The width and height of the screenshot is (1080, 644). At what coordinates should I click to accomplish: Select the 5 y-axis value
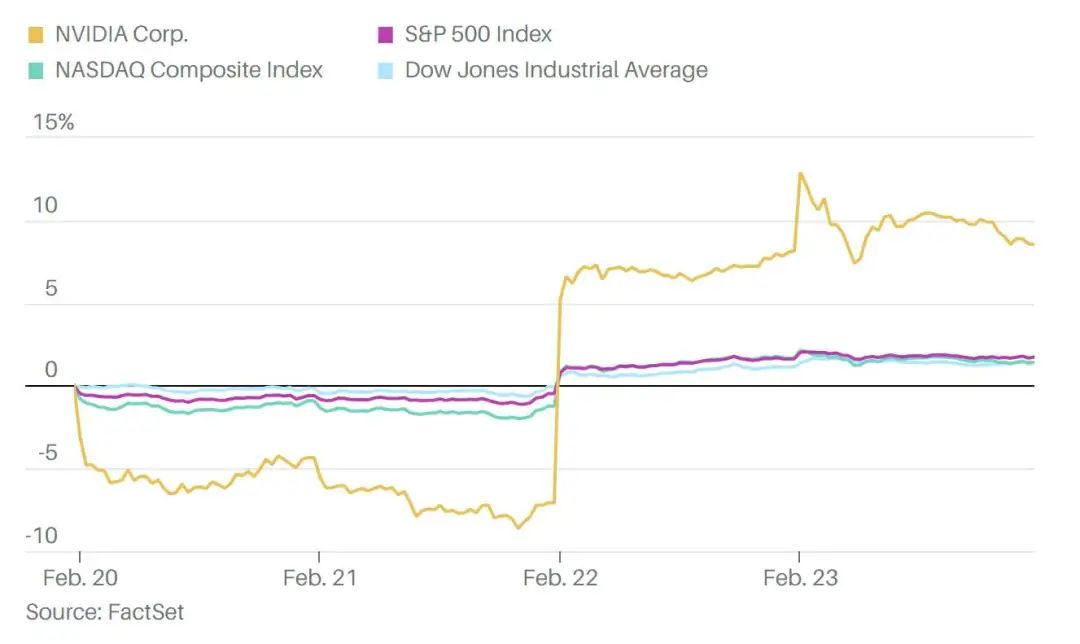click(51, 289)
